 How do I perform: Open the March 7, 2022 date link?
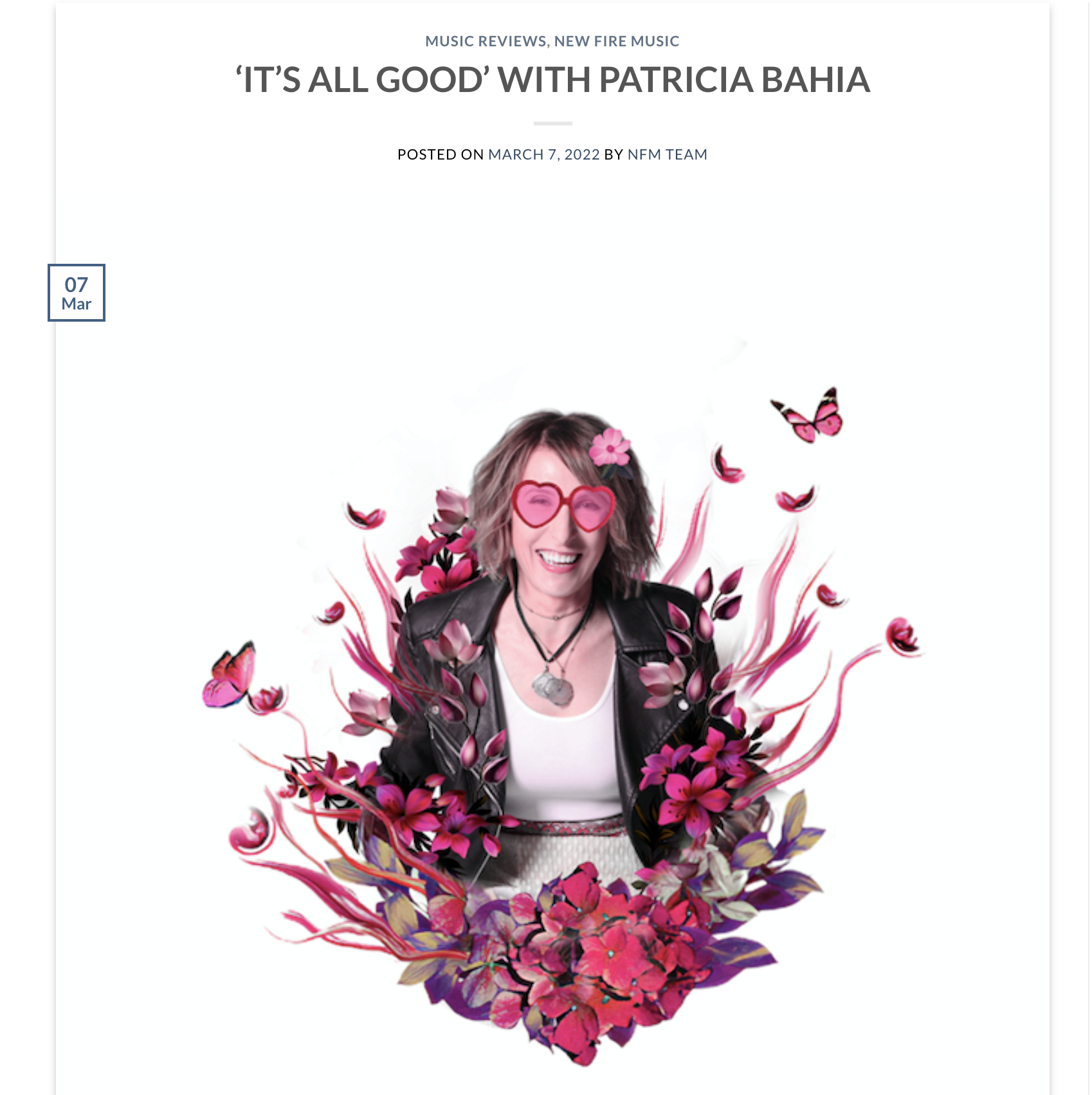point(544,154)
